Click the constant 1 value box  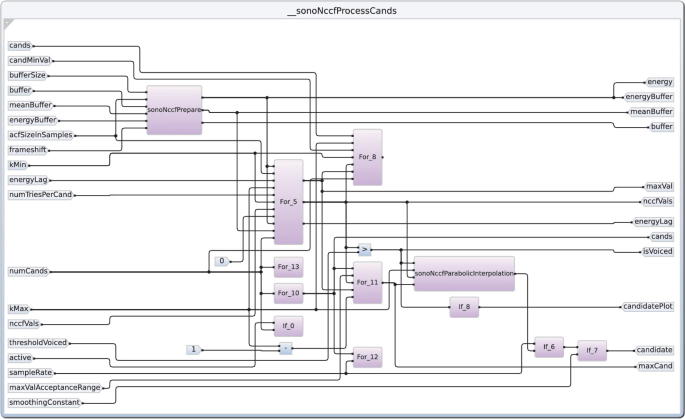click(193, 349)
